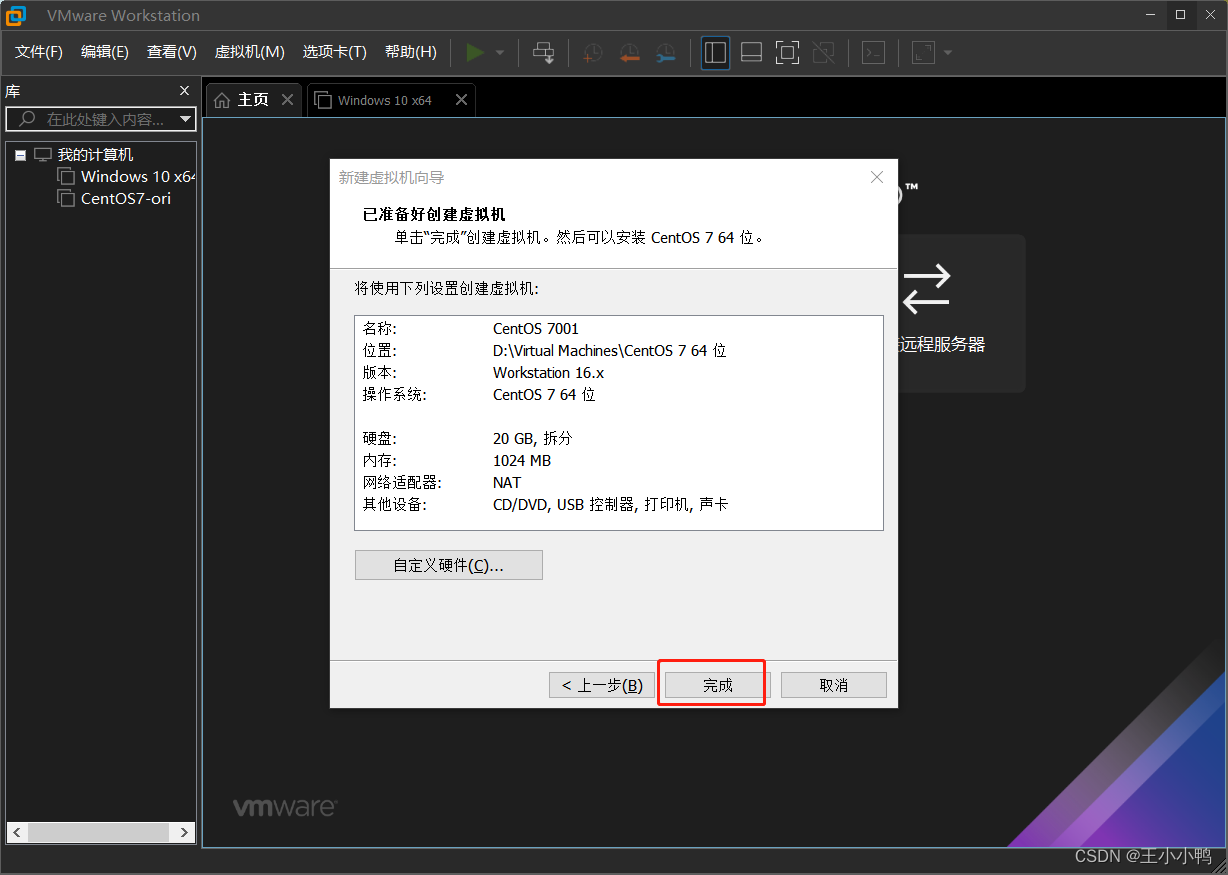1228x875 pixels.
Task: Click the library scrollbar left arrow
Action: point(18,832)
